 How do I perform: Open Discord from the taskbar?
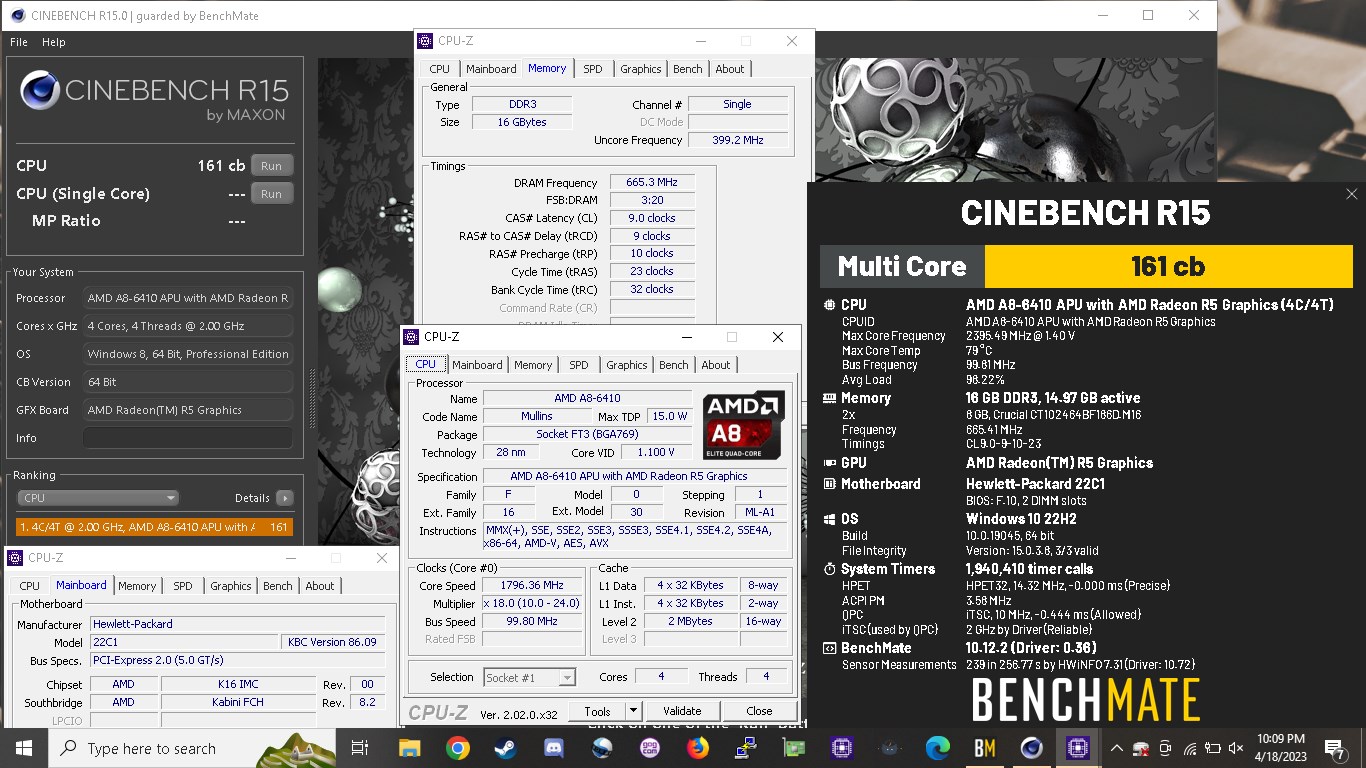[x=554, y=748]
